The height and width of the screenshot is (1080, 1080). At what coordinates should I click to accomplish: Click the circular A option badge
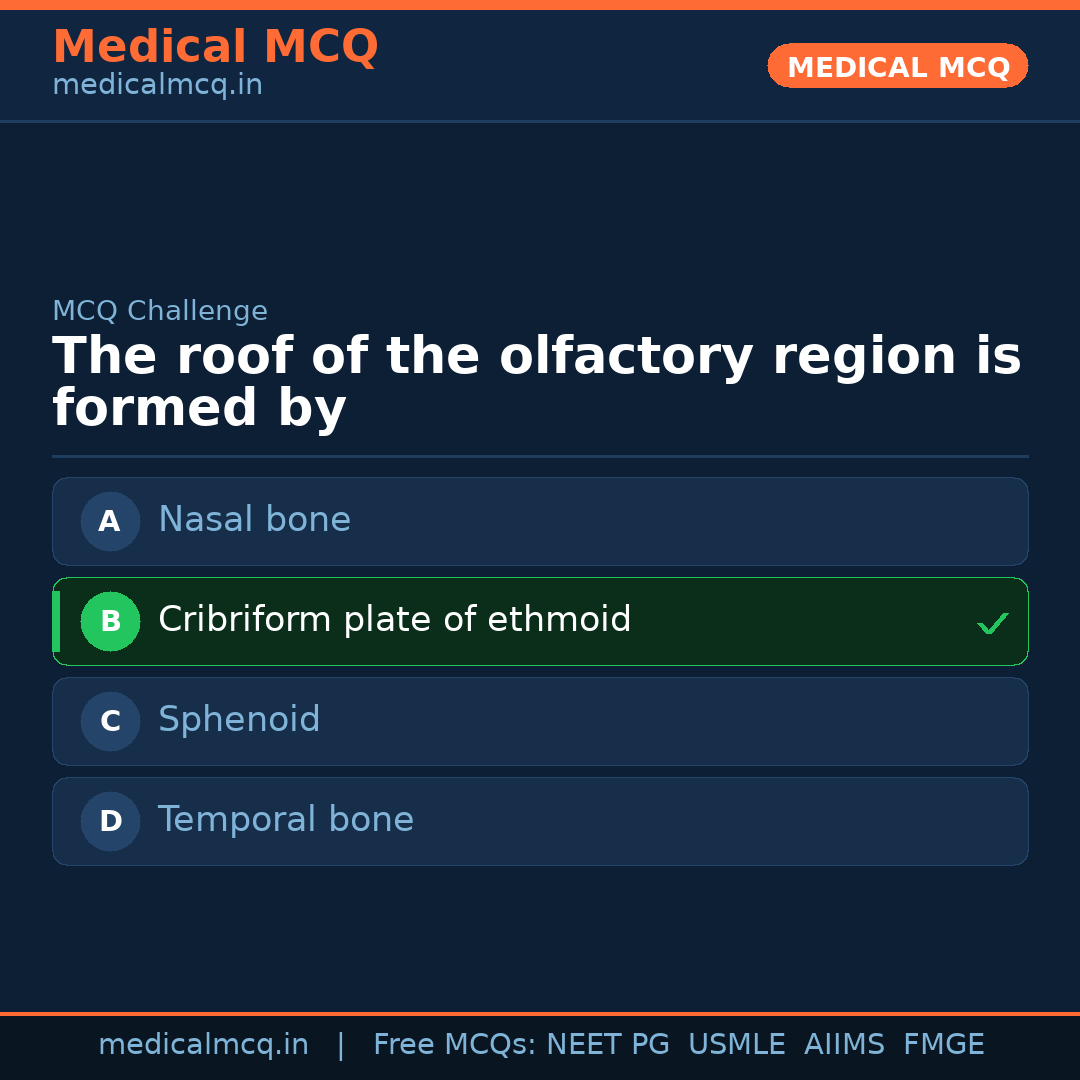click(110, 521)
